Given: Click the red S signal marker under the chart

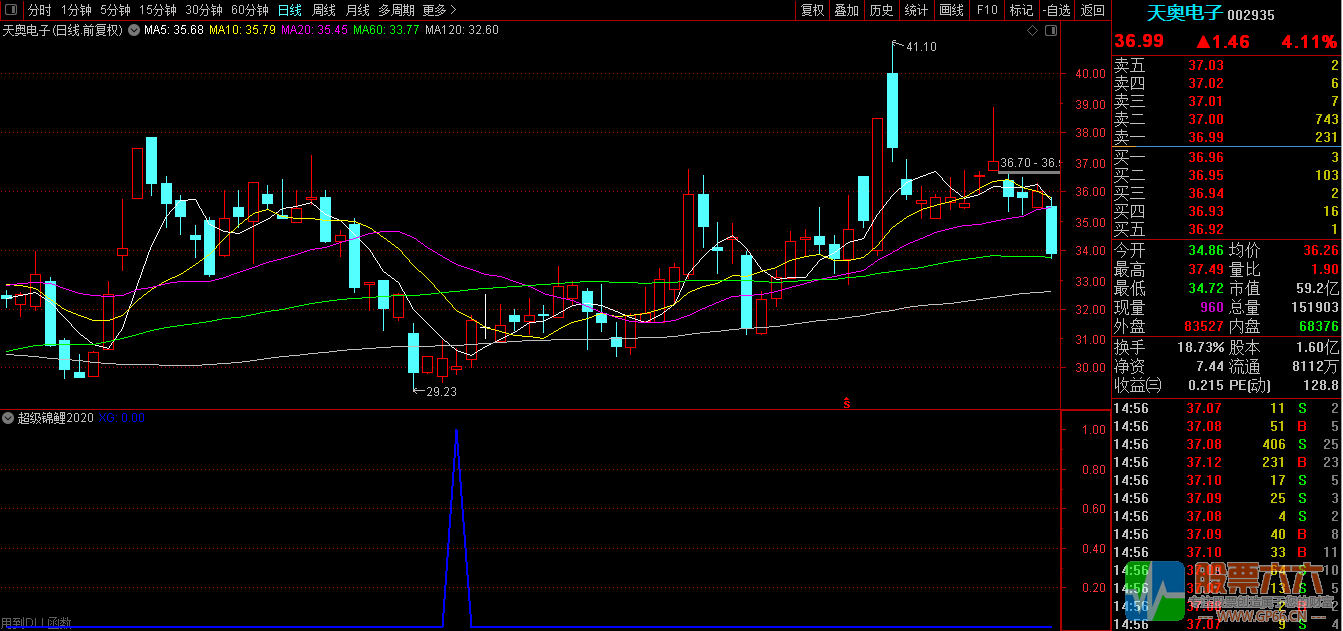Looking at the screenshot, I should pos(846,403).
